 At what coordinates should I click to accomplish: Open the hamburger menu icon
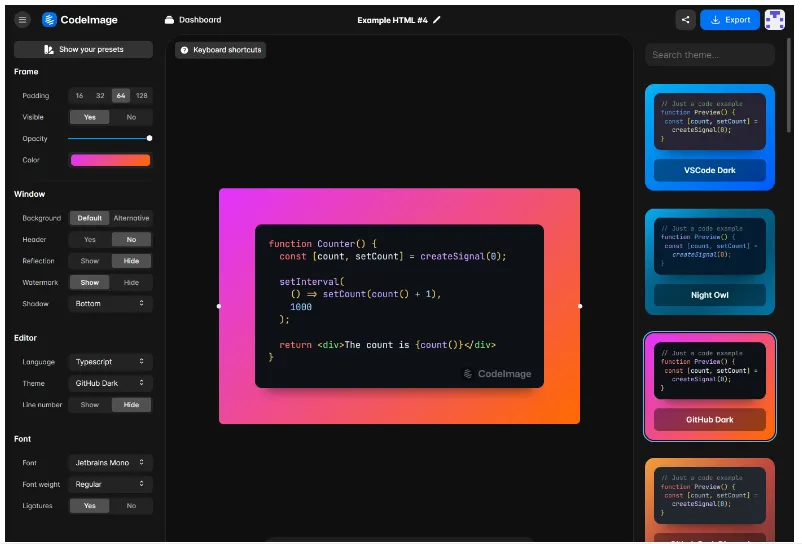[22, 19]
